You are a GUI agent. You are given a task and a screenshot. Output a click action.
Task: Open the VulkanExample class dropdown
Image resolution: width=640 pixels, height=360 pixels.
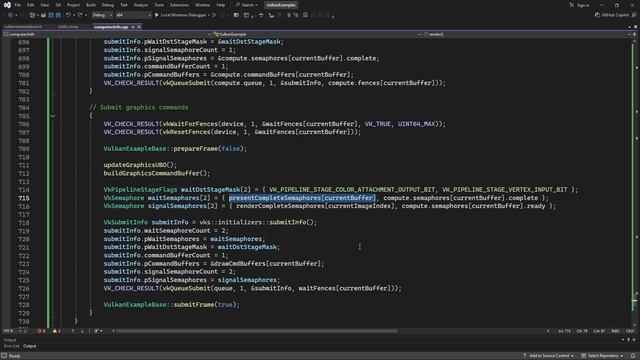pyautogui.click(x=317, y=34)
